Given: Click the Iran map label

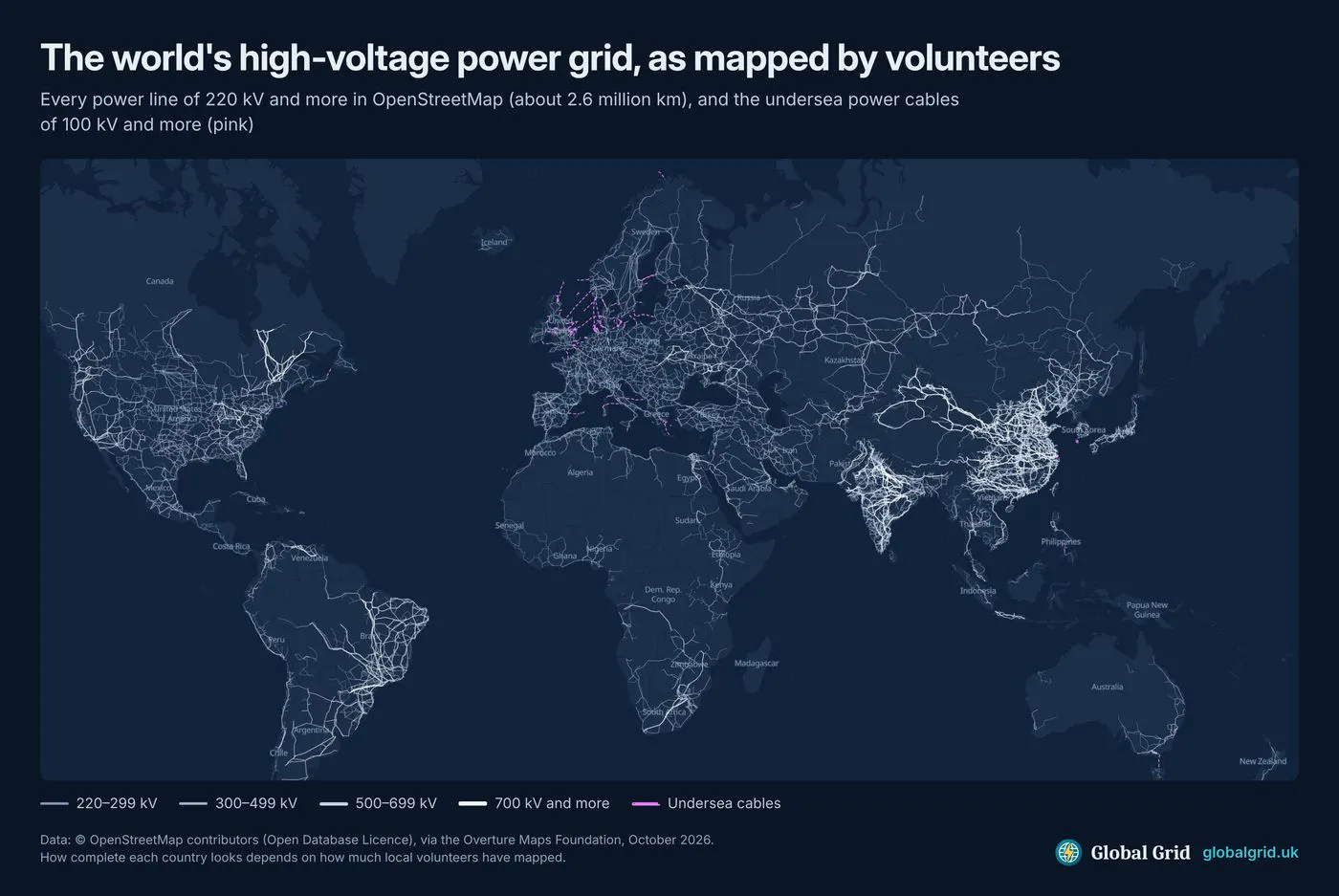Looking at the screenshot, I should coord(790,450).
